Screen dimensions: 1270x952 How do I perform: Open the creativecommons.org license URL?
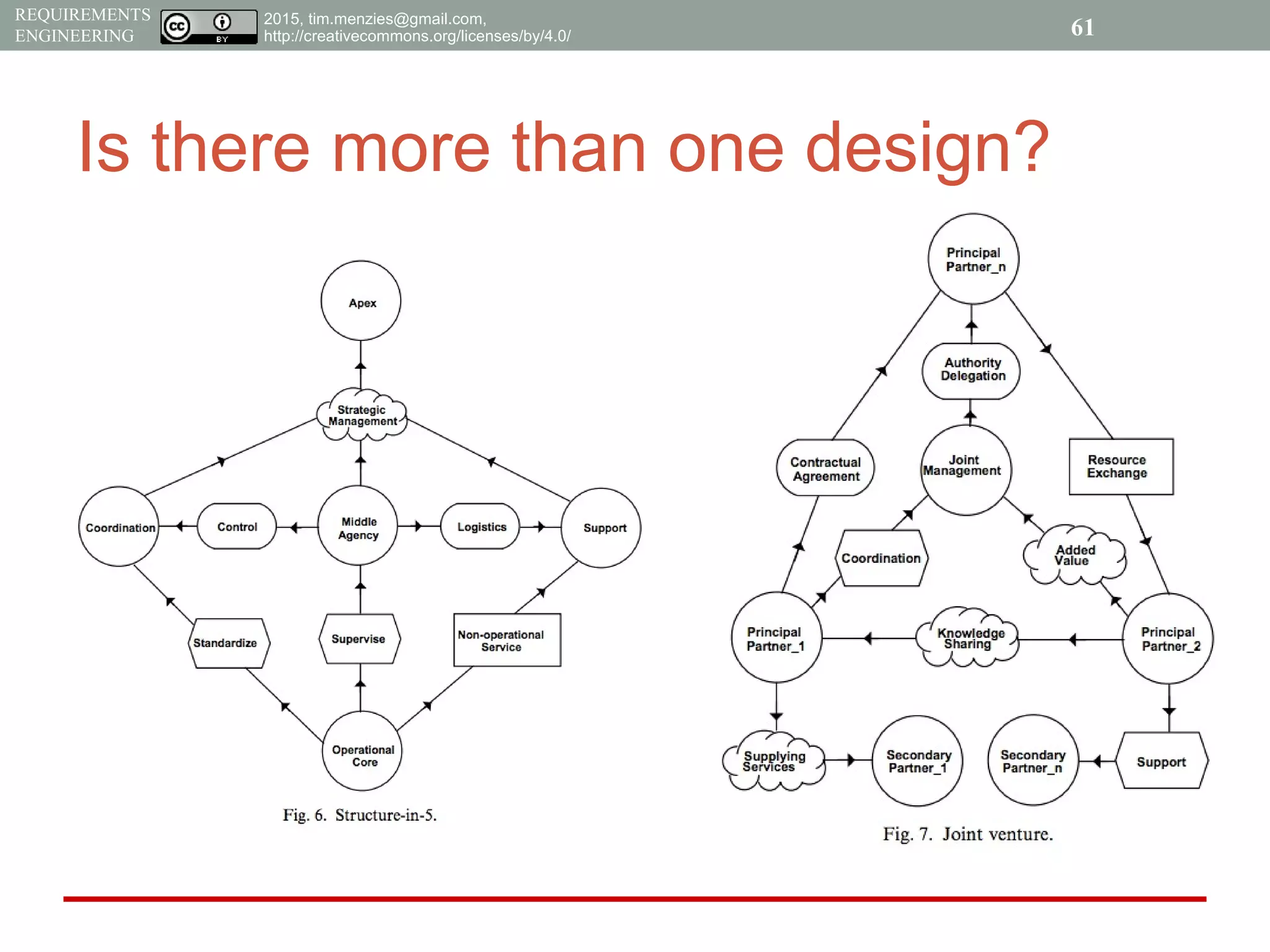417,36
